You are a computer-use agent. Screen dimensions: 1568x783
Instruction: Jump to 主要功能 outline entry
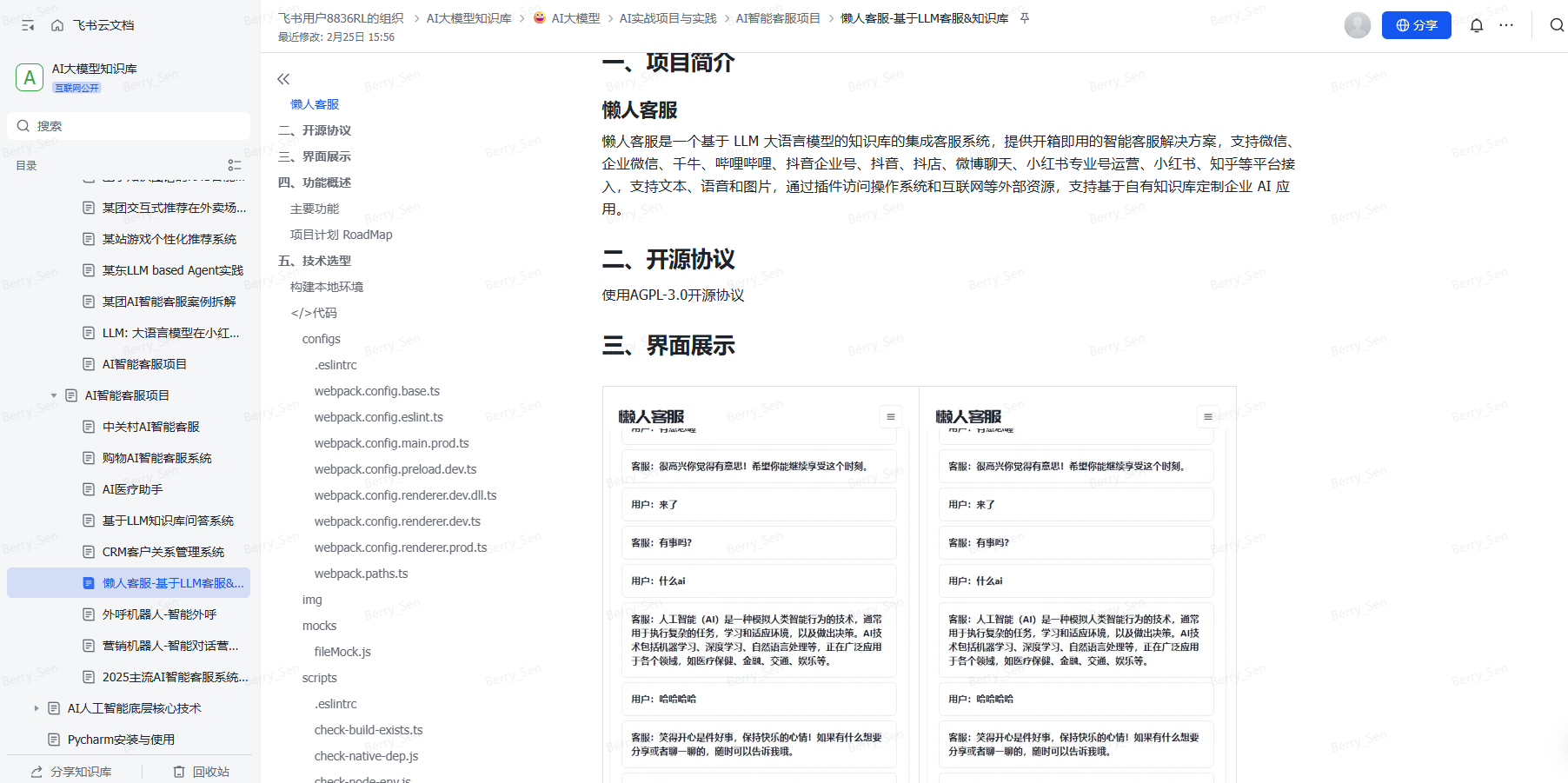pyautogui.click(x=315, y=209)
